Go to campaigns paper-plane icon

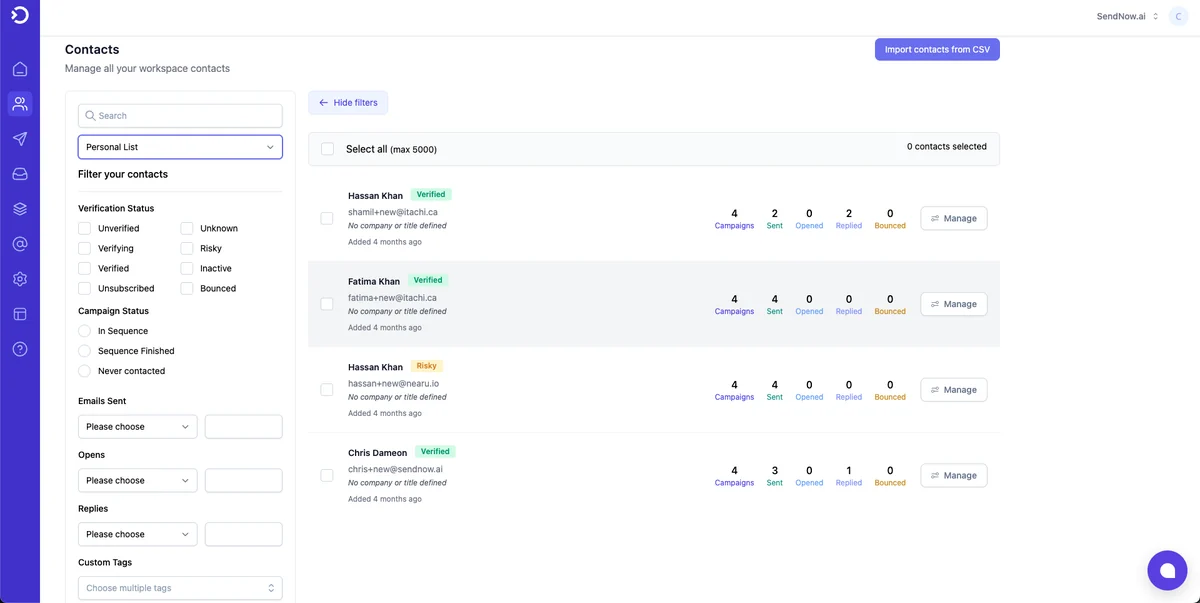coord(20,139)
